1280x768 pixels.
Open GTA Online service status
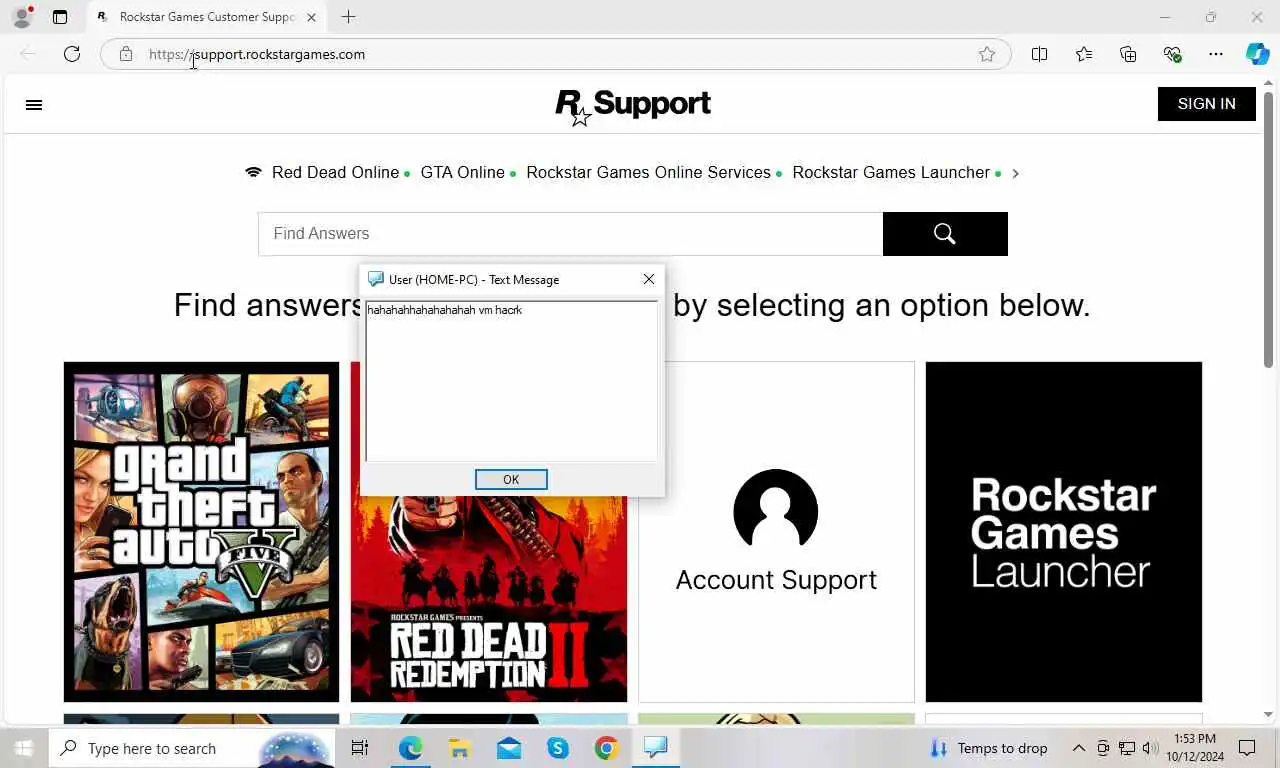tap(462, 173)
